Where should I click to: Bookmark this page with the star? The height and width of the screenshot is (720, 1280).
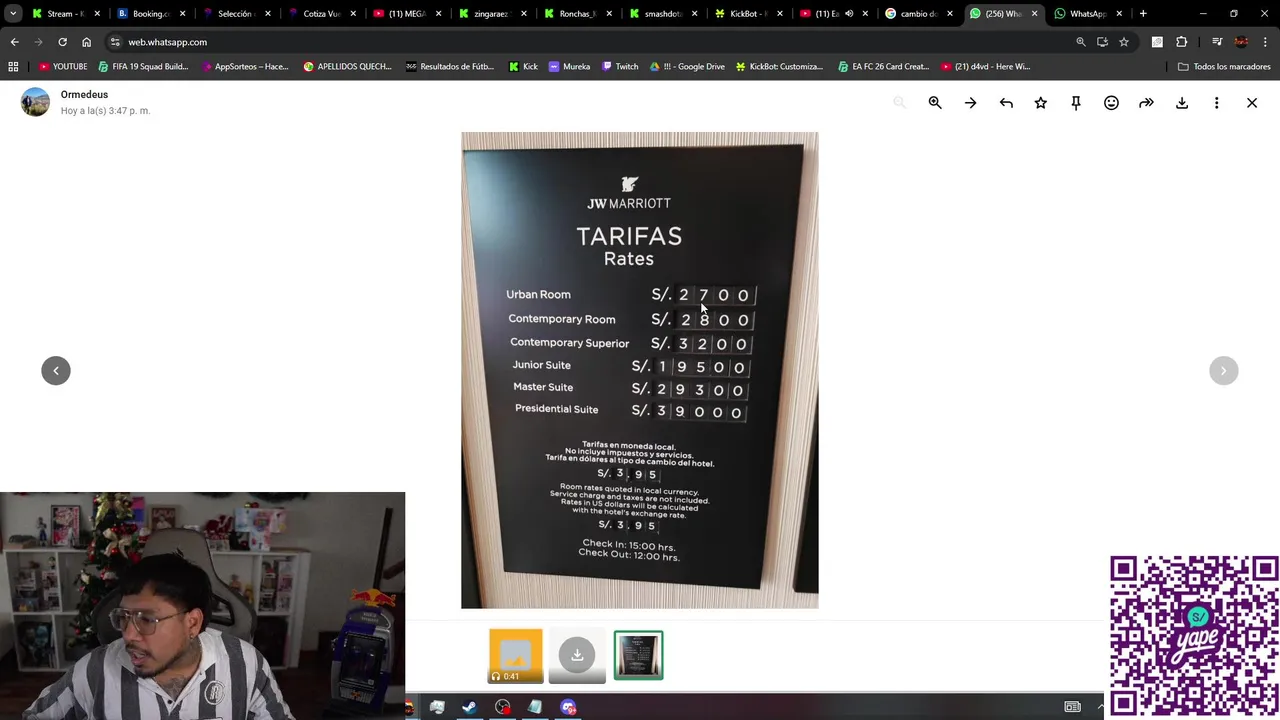click(1124, 42)
